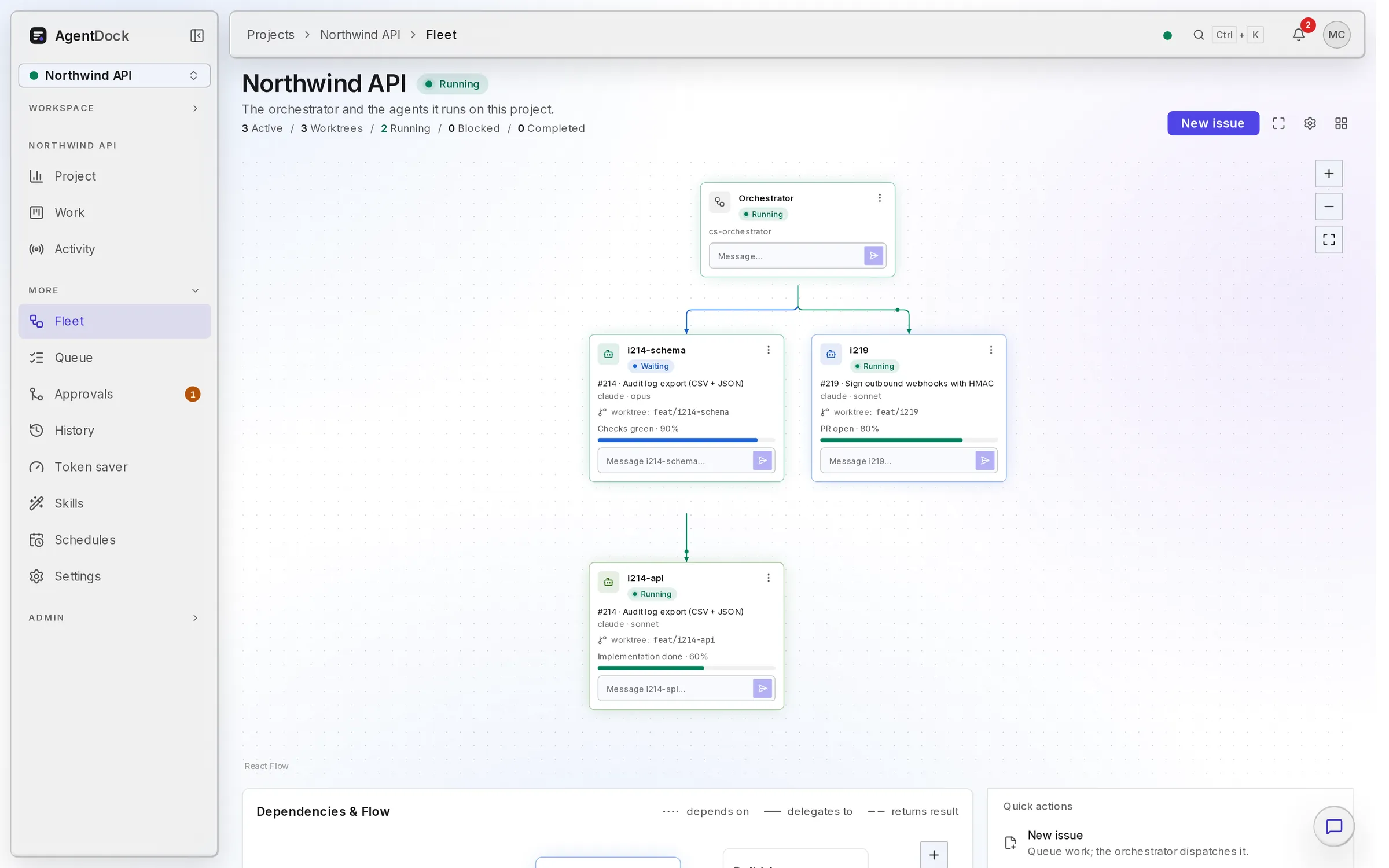1389x868 pixels.
Task: Open Token saver page
Action: click(x=115, y=467)
